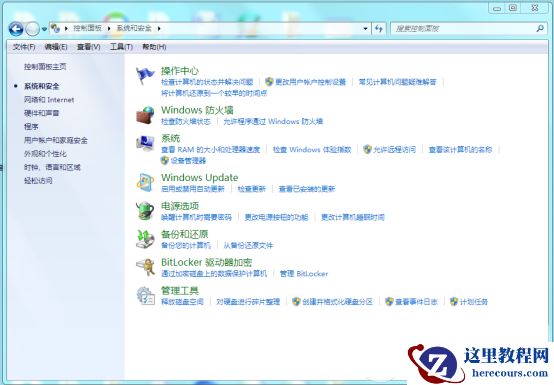The height and width of the screenshot is (385, 554).
Task: Click the 电源选项 battery icon
Action: tap(145, 211)
